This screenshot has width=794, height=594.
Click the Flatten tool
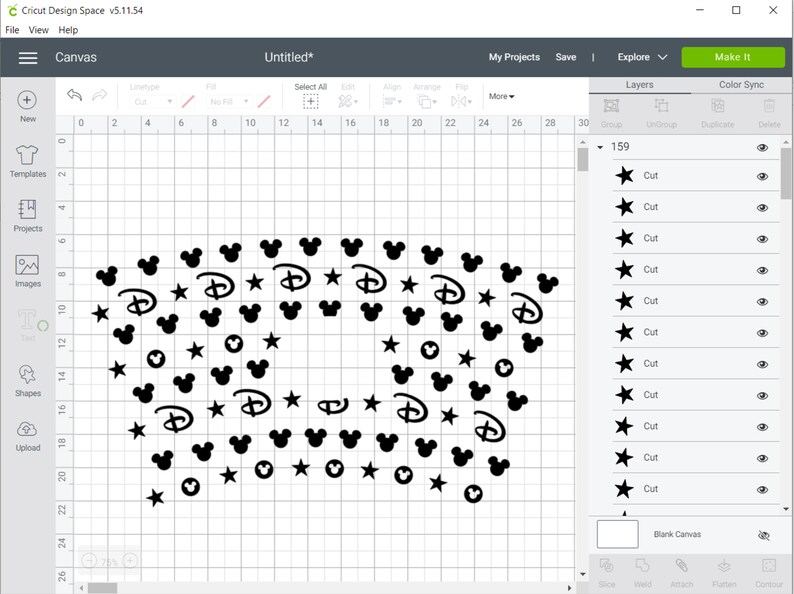pyautogui.click(x=724, y=573)
